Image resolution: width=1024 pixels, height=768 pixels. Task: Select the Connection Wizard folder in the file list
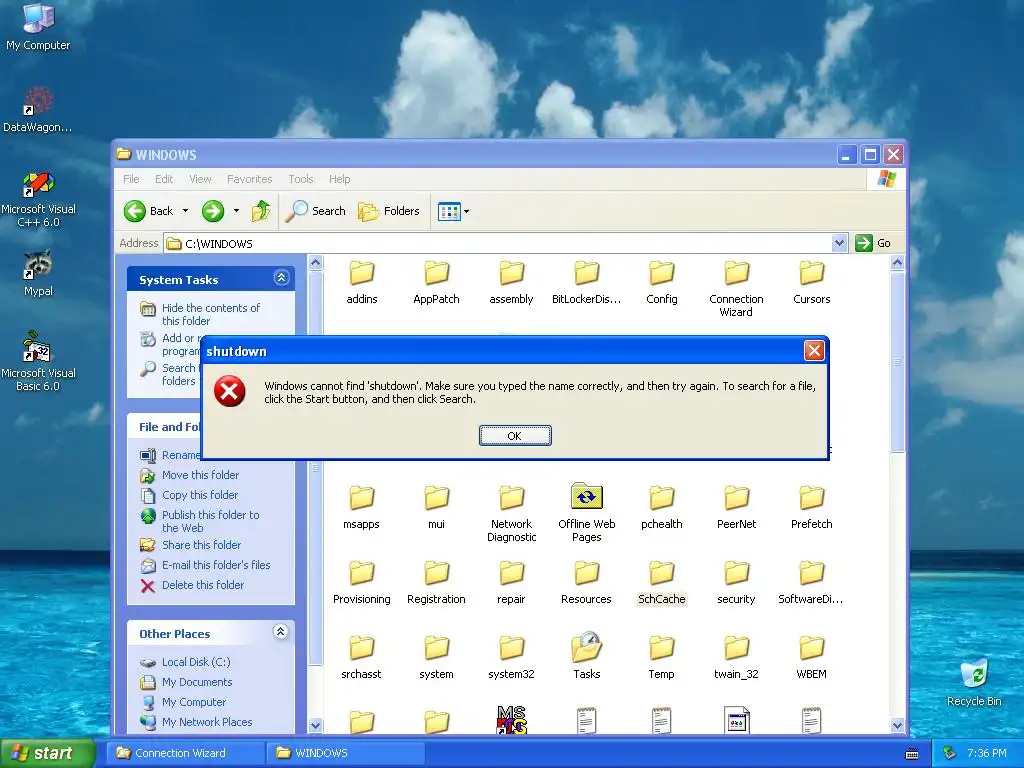(737, 289)
